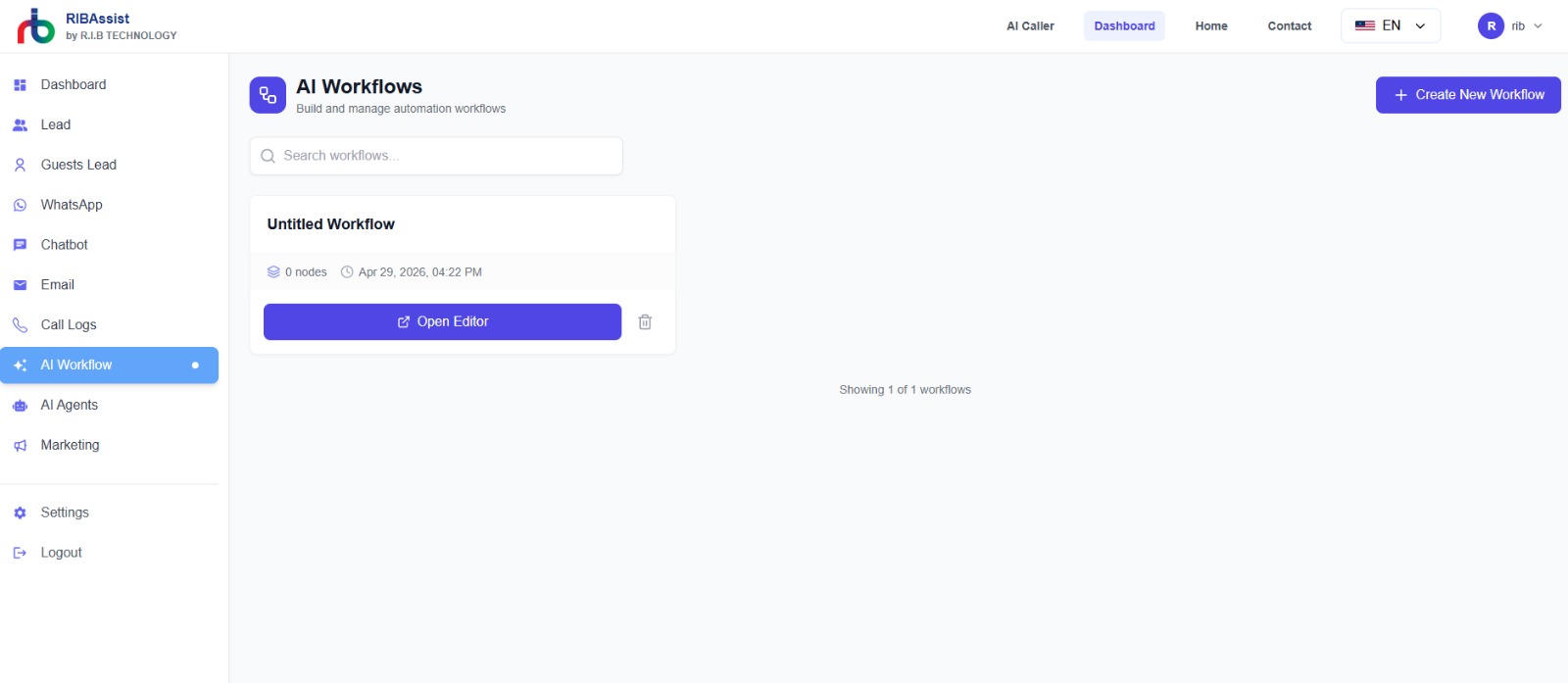Image resolution: width=1568 pixels, height=683 pixels.
Task: Click the AI Workflows header icon
Action: click(x=268, y=95)
